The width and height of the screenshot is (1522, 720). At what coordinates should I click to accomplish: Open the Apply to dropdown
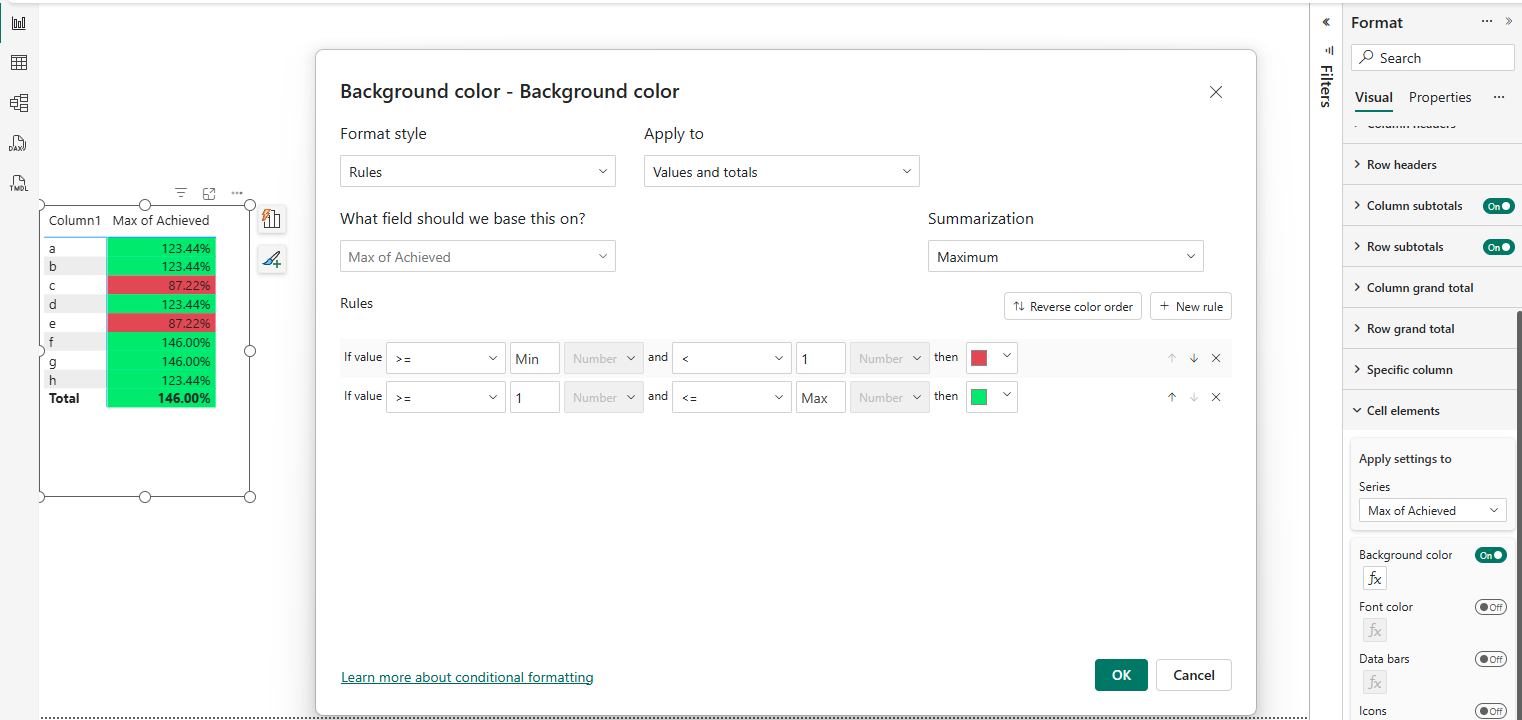[782, 172]
